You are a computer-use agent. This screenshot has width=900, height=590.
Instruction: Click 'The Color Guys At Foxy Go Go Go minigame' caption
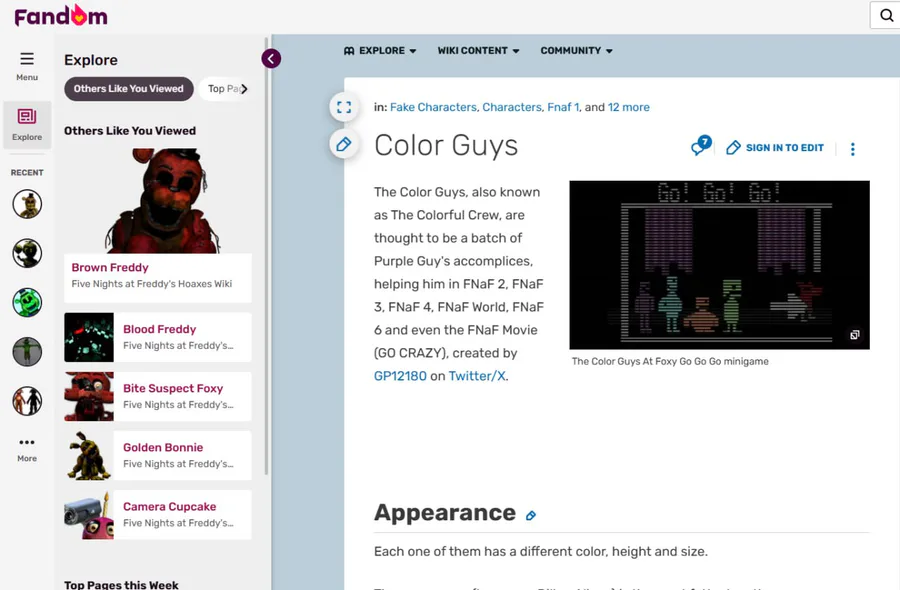(670, 361)
